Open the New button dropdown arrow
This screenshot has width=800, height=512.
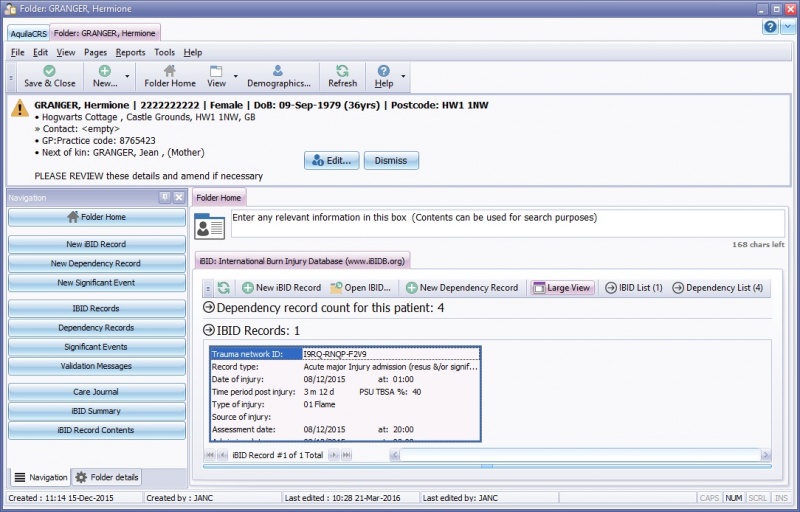pyautogui.click(x=127, y=76)
